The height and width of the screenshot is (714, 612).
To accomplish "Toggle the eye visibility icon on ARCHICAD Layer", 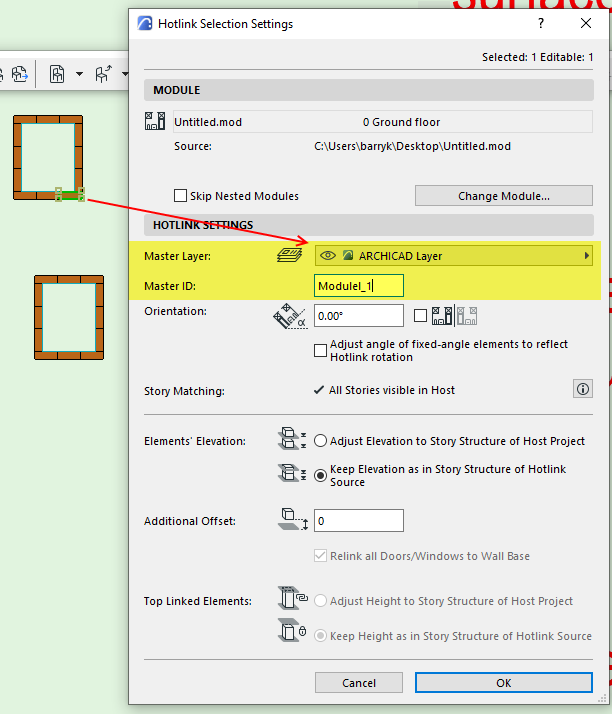I will click(x=328, y=255).
